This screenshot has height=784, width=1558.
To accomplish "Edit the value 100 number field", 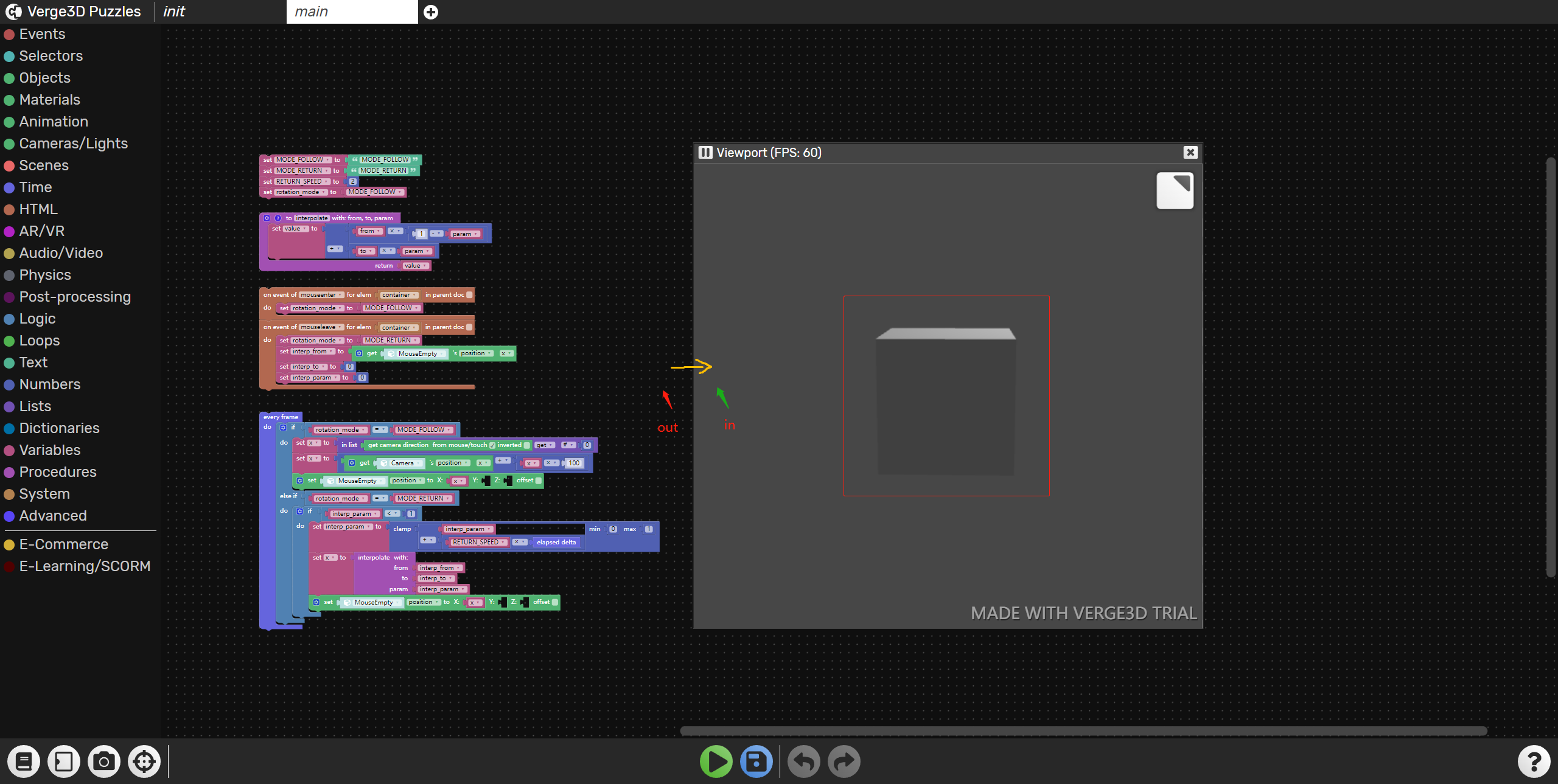I will [x=574, y=463].
